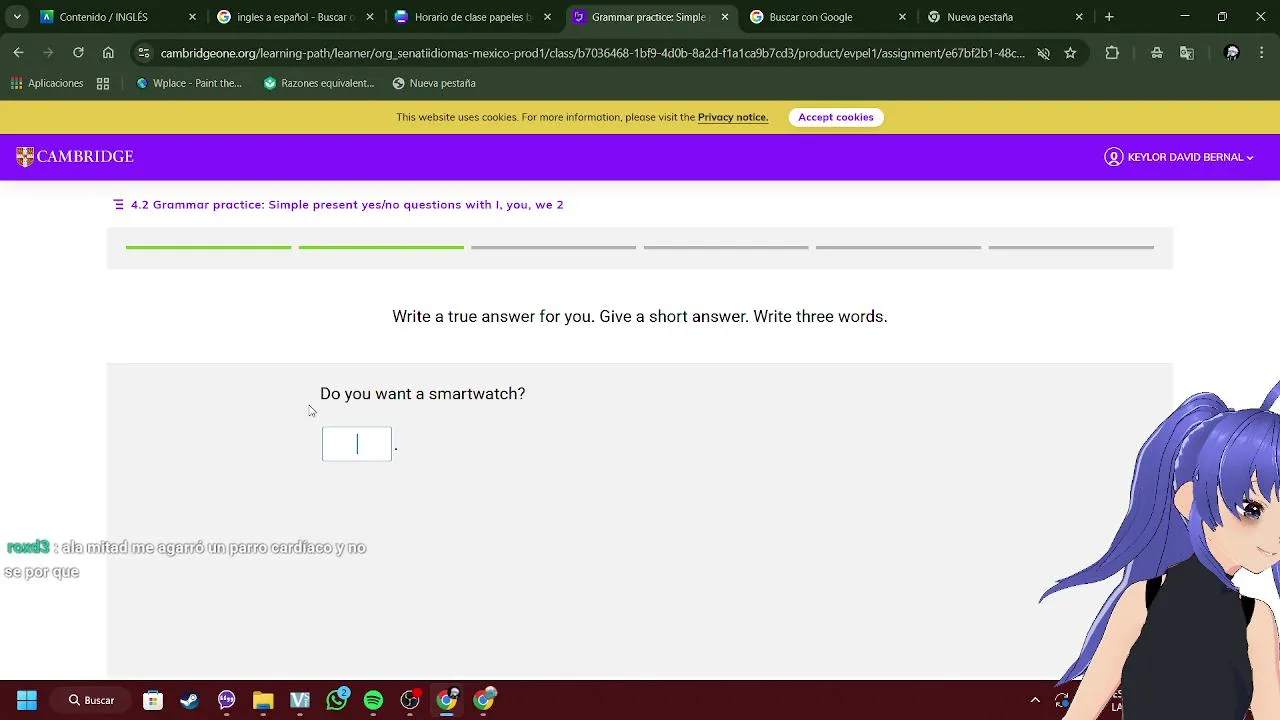1280x720 pixels.
Task: Click the smartwatch answer input box
Action: pyautogui.click(x=357, y=444)
